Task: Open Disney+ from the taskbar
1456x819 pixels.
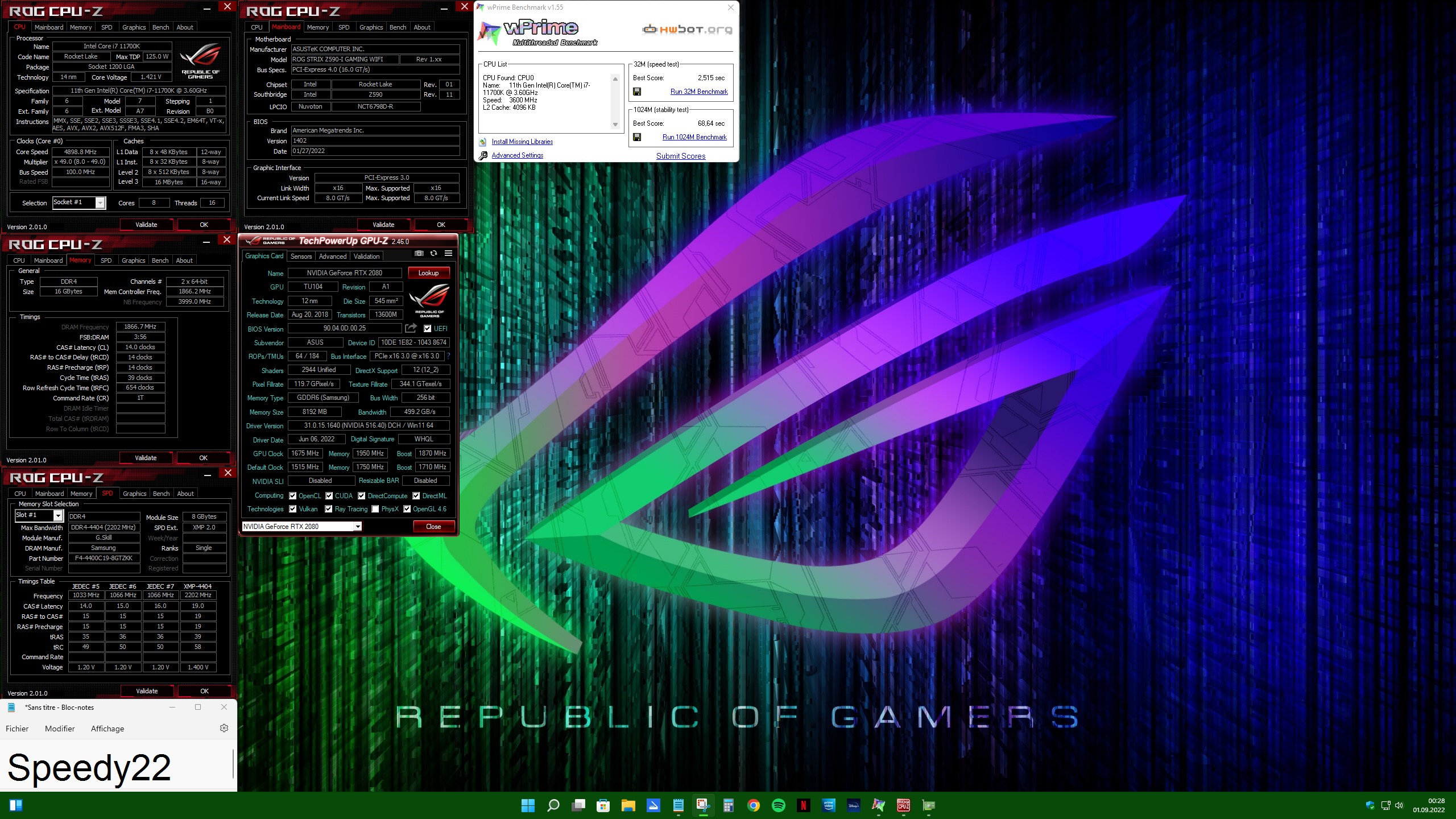Action: (x=854, y=805)
